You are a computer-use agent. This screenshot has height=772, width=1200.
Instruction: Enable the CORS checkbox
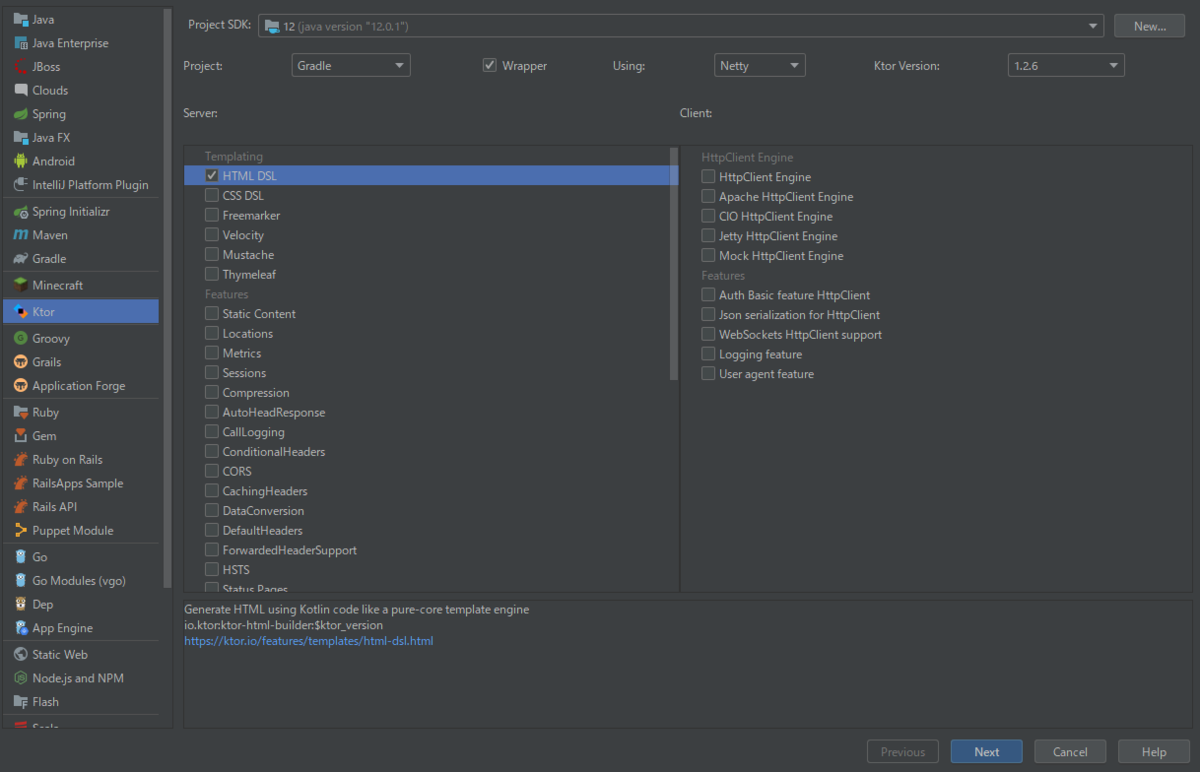(x=212, y=471)
